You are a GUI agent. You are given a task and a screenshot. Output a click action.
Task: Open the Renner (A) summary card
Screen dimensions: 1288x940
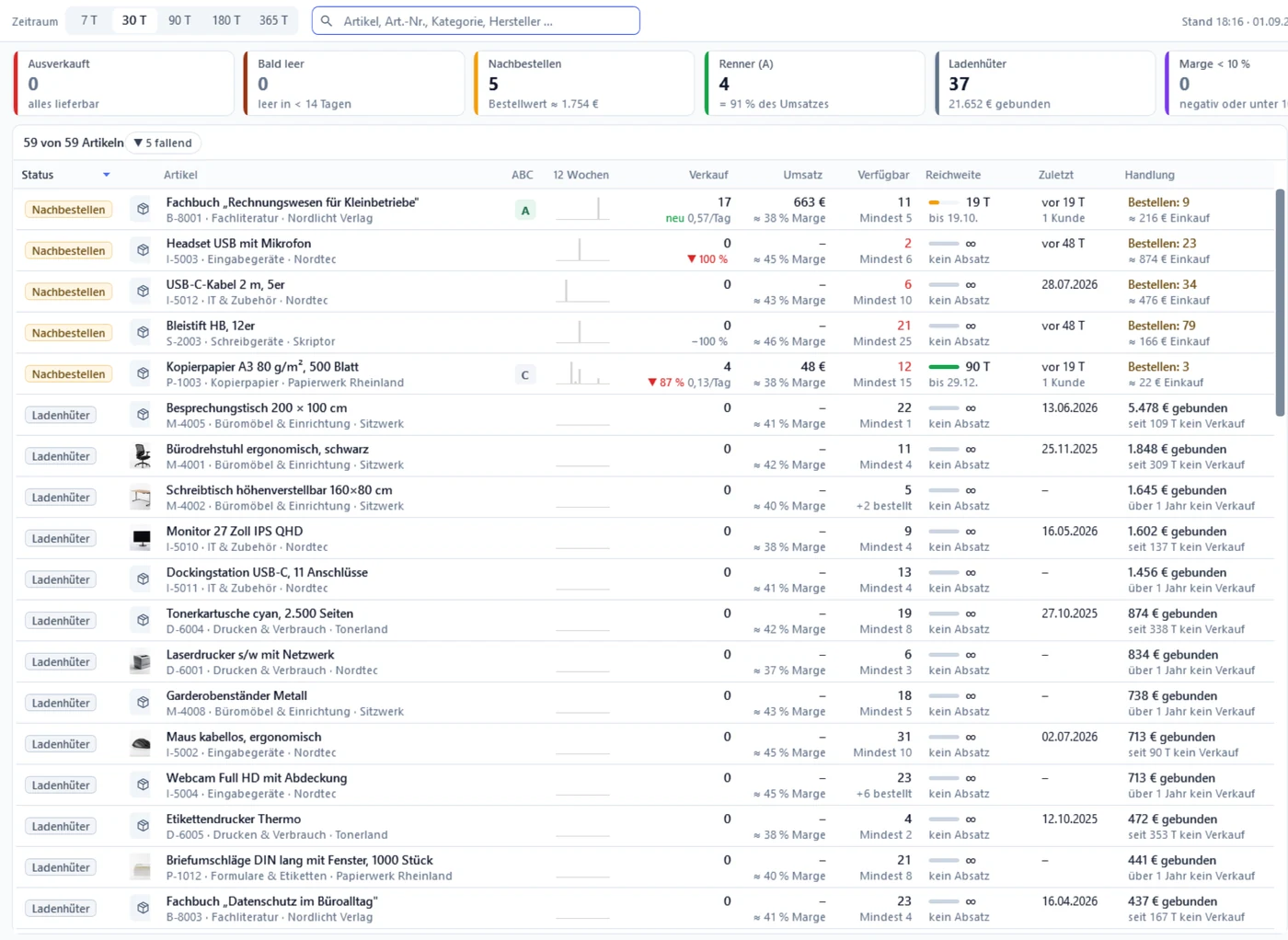[815, 83]
